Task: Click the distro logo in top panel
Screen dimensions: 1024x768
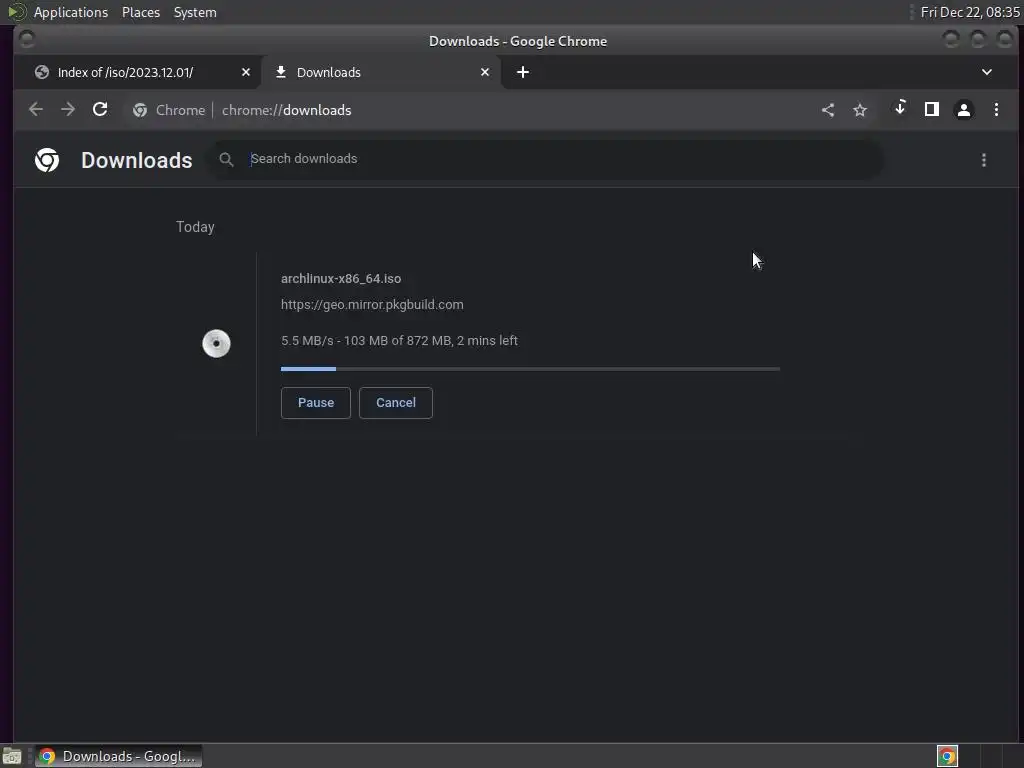Action: pyautogui.click(x=17, y=12)
